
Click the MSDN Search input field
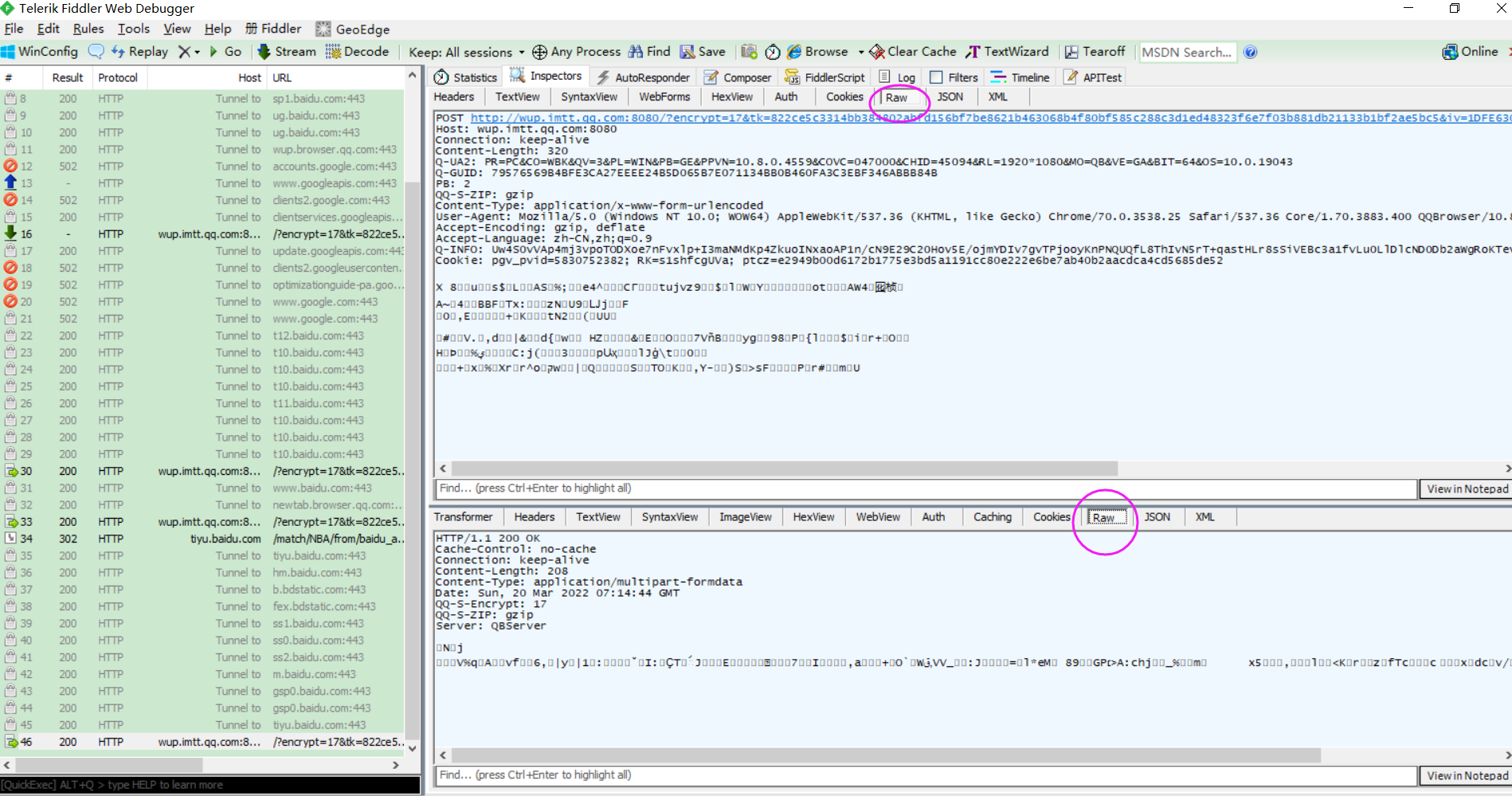(x=1187, y=52)
